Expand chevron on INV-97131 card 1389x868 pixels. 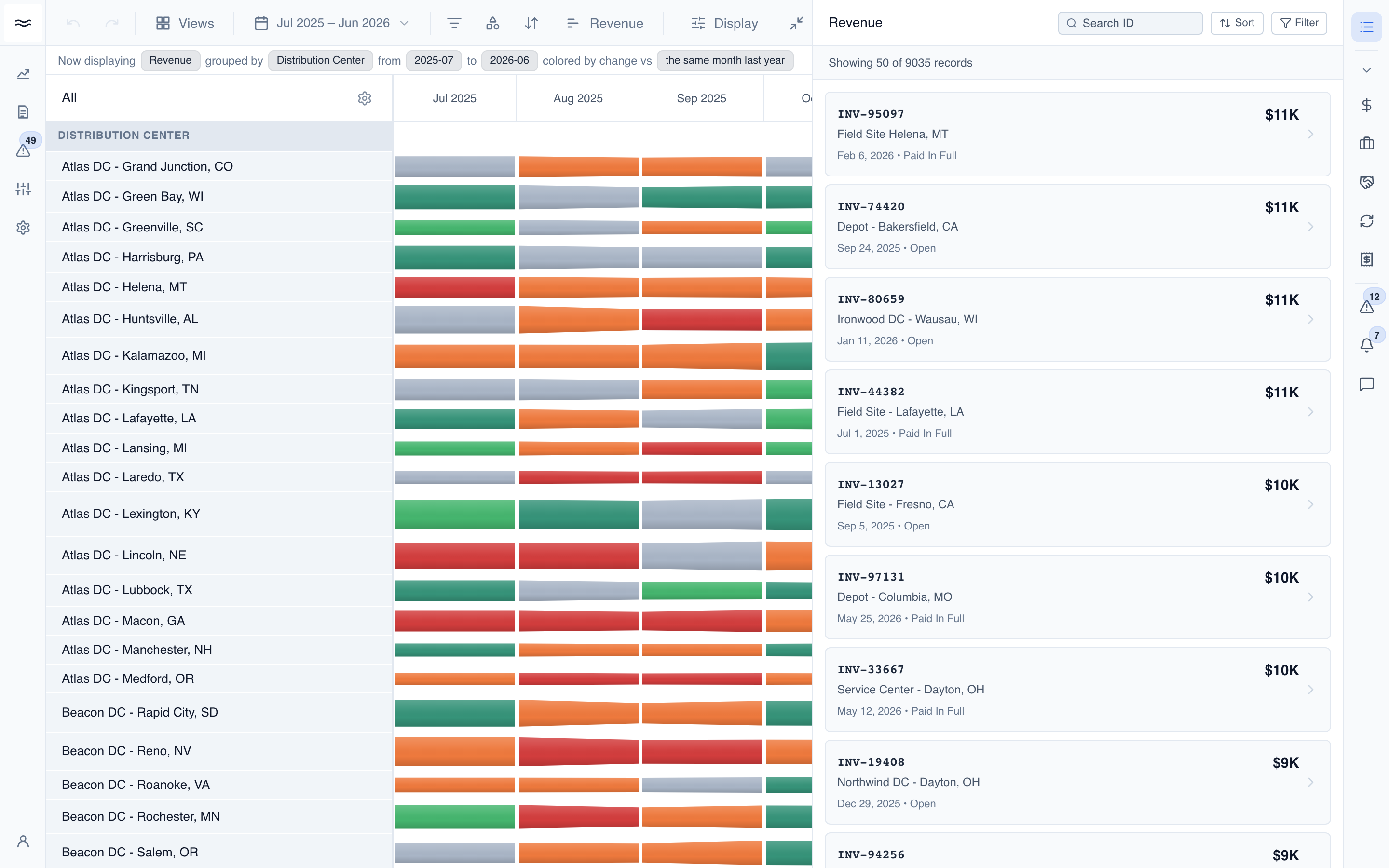1310,597
